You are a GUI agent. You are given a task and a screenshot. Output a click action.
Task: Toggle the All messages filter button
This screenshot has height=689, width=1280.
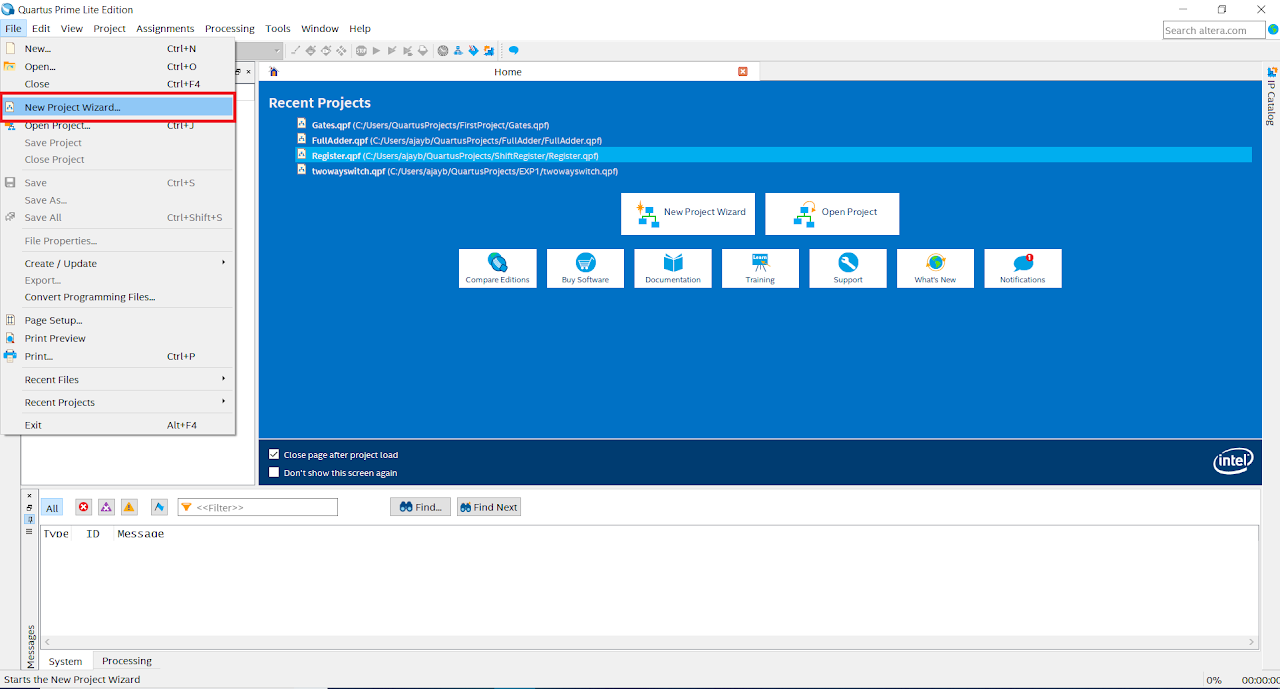click(52, 508)
